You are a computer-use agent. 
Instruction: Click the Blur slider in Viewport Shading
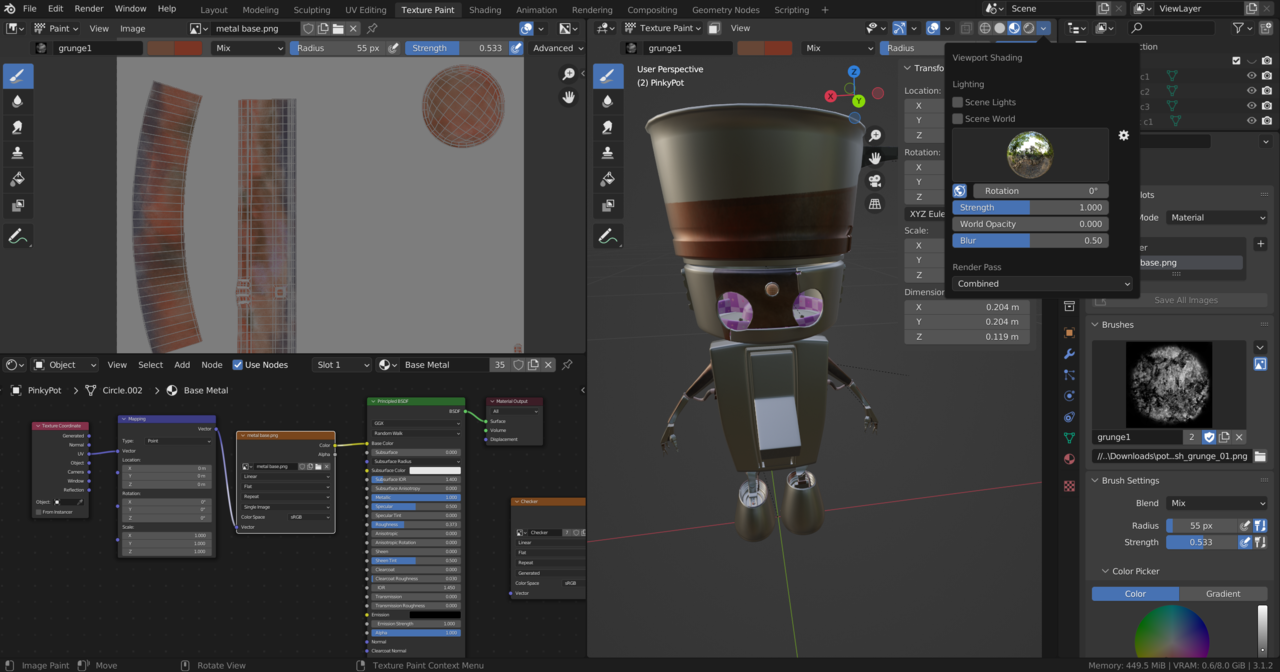[x=1030, y=241]
